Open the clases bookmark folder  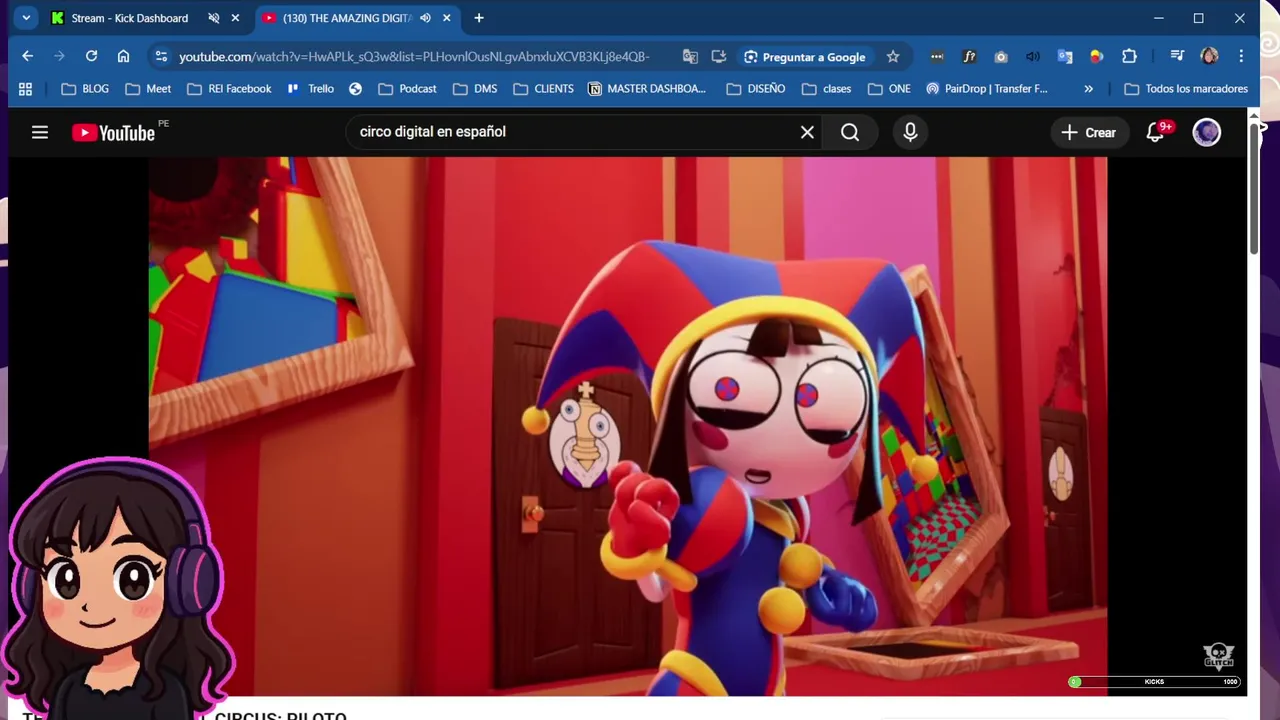pyautogui.click(x=826, y=89)
